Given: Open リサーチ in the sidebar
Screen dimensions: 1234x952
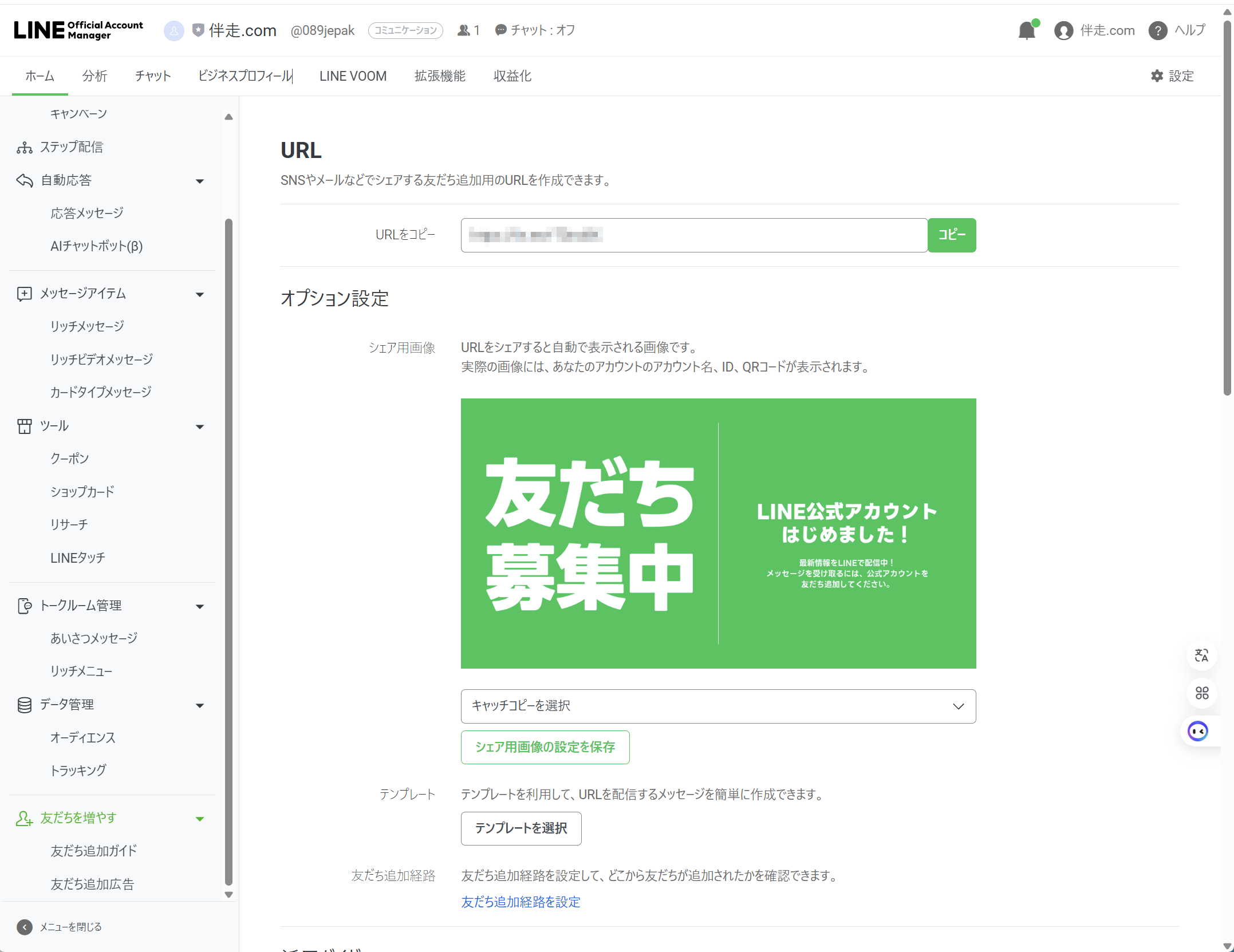Looking at the screenshot, I should (x=69, y=524).
